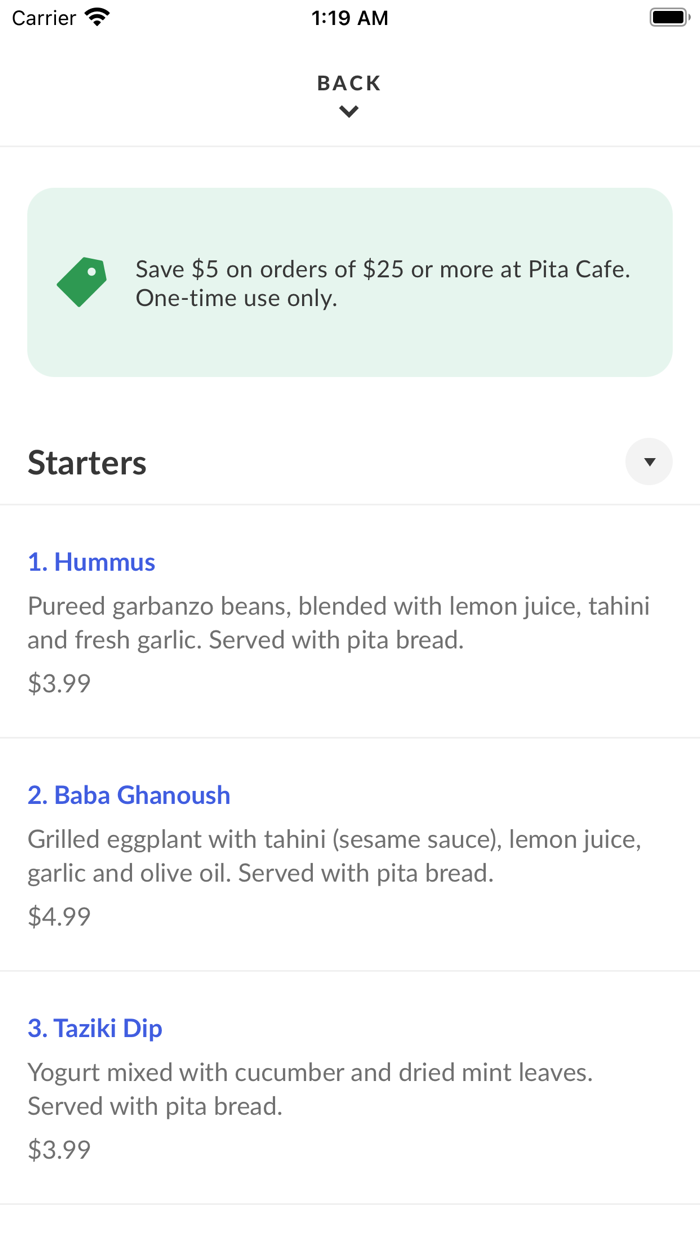The width and height of the screenshot is (700, 1244).
Task: Tap BACK at the top of the screen
Action: click(348, 83)
